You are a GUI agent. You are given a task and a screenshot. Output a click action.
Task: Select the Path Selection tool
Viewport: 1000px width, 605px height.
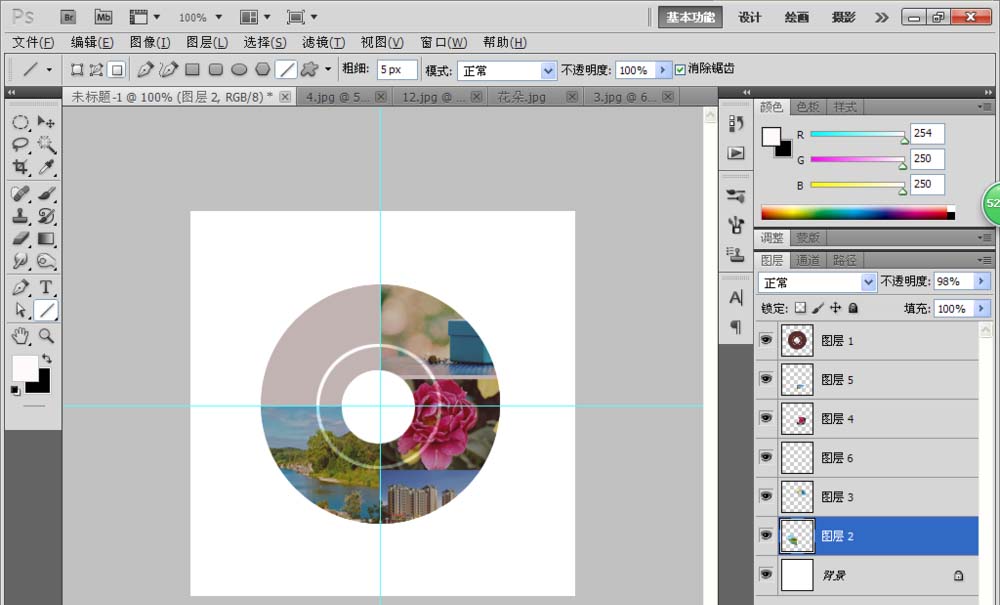(20, 310)
